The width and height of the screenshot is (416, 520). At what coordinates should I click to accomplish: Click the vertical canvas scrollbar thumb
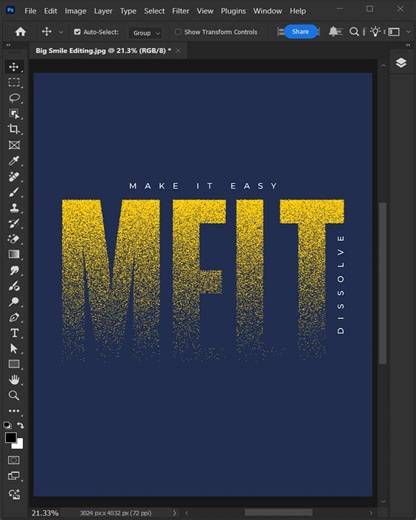point(383,283)
